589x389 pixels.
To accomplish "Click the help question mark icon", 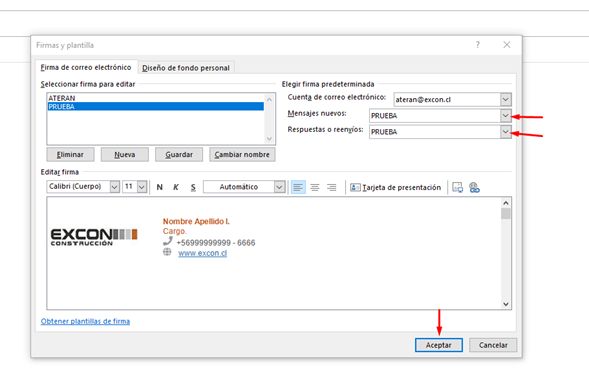I will 477,45.
